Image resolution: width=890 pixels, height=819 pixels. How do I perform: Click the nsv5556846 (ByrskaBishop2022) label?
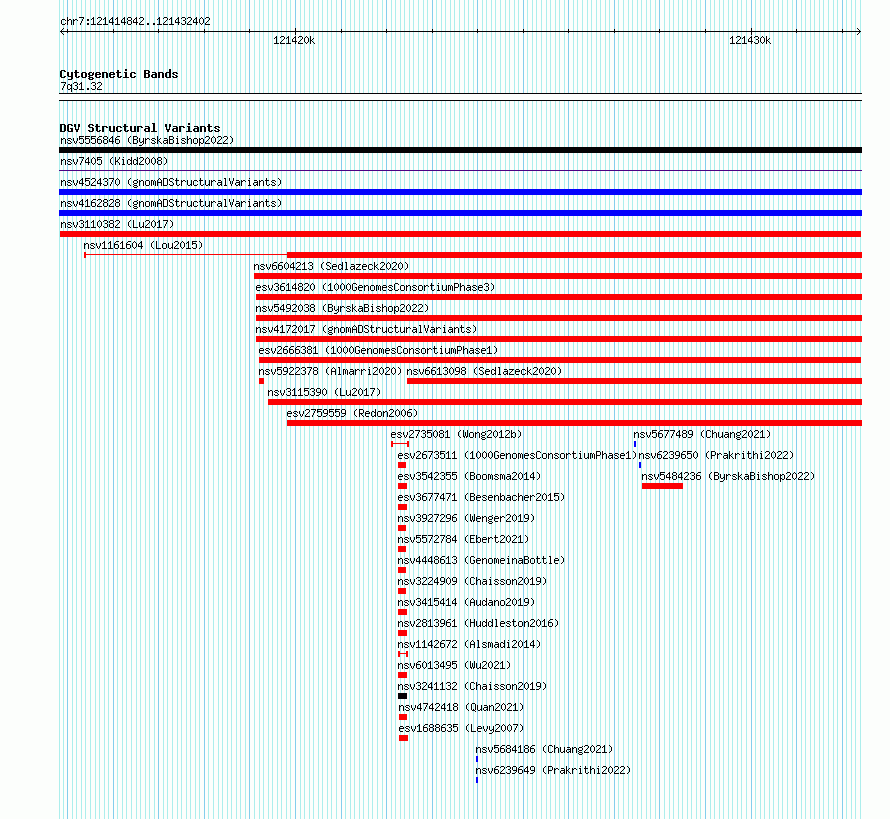click(147, 140)
